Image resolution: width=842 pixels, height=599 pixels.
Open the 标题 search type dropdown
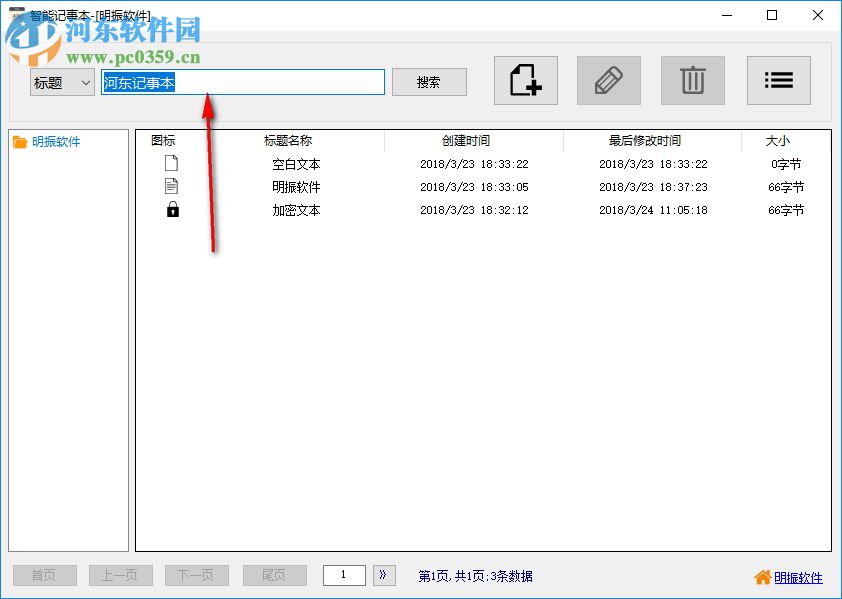pyautogui.click(x=61, y=82)
